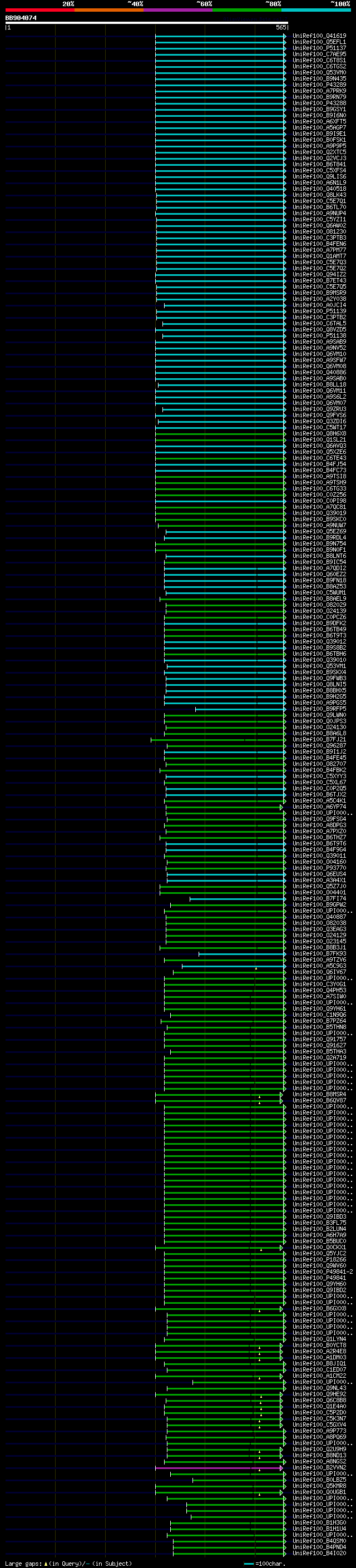Click the cyan ~100% identity legend segment
This screenshot has width=356, height=1568.
[316, 10]
